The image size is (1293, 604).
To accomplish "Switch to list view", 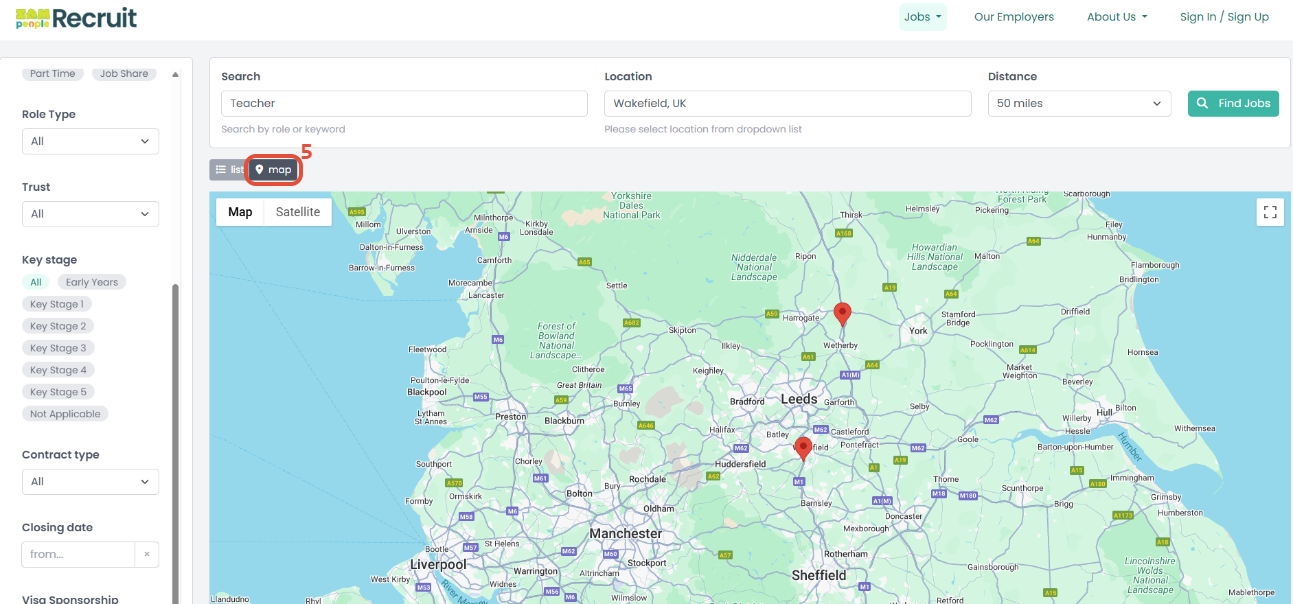I will click(229, 170).
